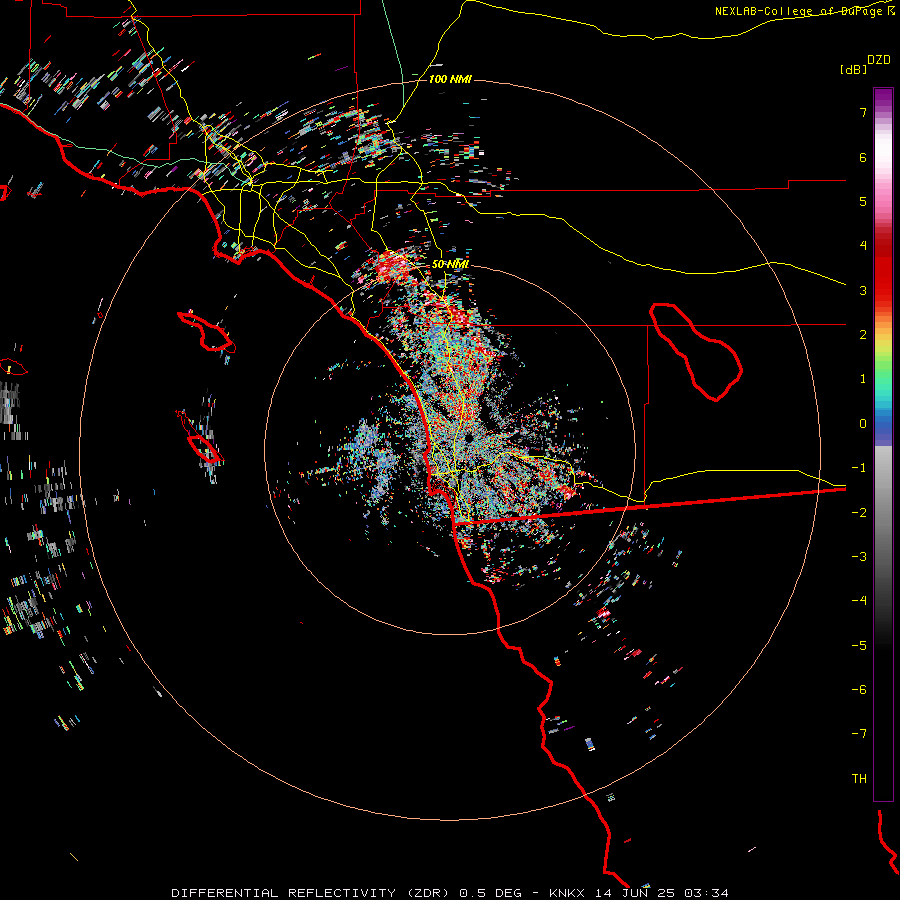Click the 3 value on the color scale

click(863, 290)
